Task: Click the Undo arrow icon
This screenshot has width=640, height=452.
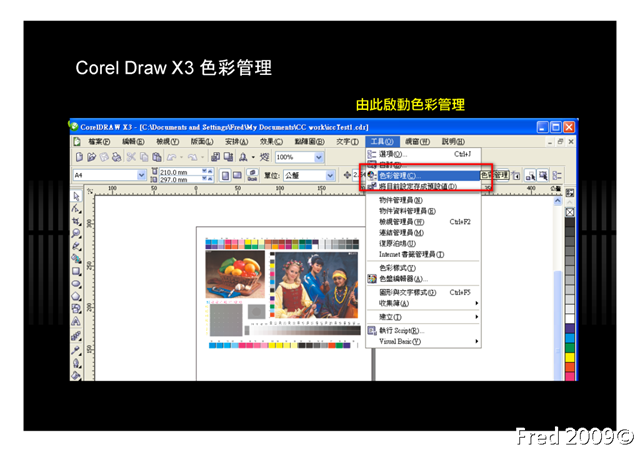Action: [172, 157]
